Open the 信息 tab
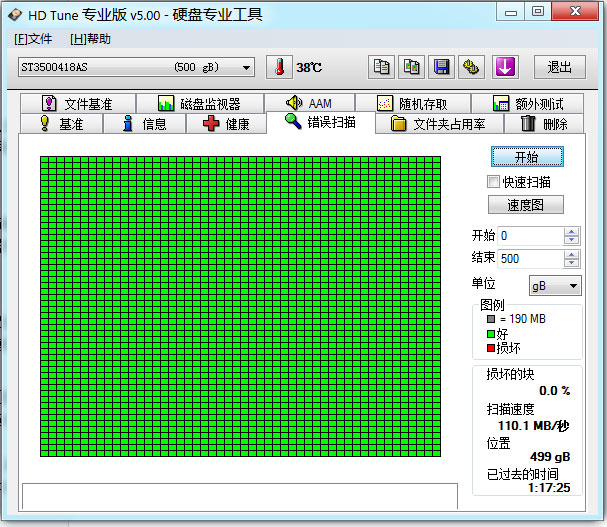Screen dimensions: 607x527 pyautogui.click(x=145, y=124)
